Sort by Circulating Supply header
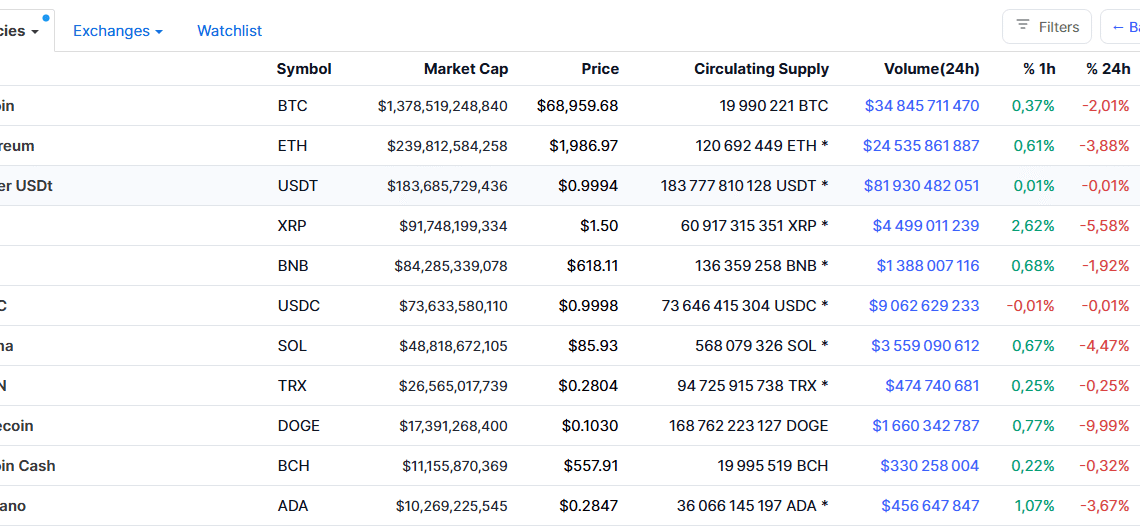The image size is (1140, 527). tap(761, 69)
